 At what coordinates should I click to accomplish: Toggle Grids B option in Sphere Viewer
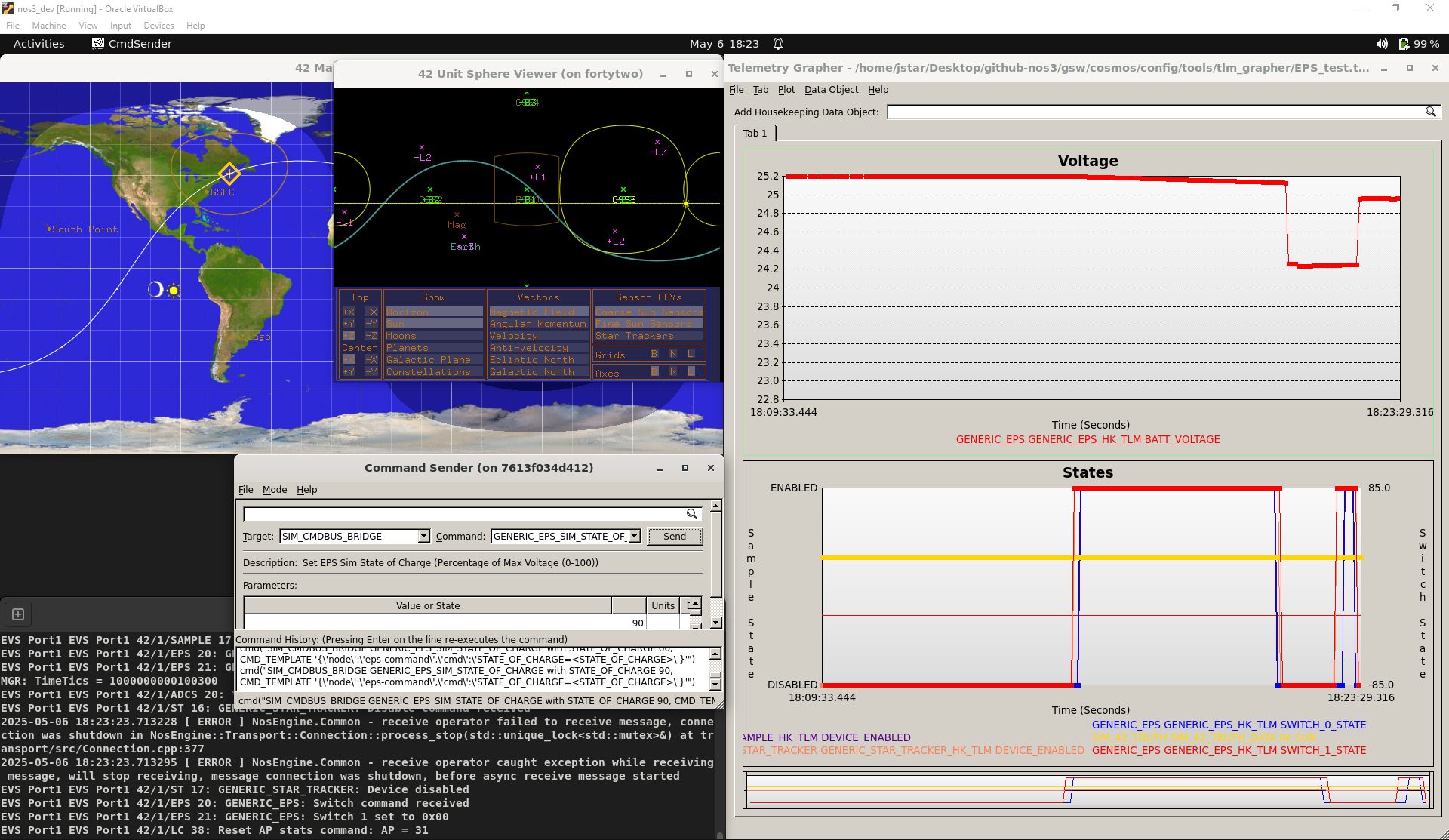[x=654, y=354]
